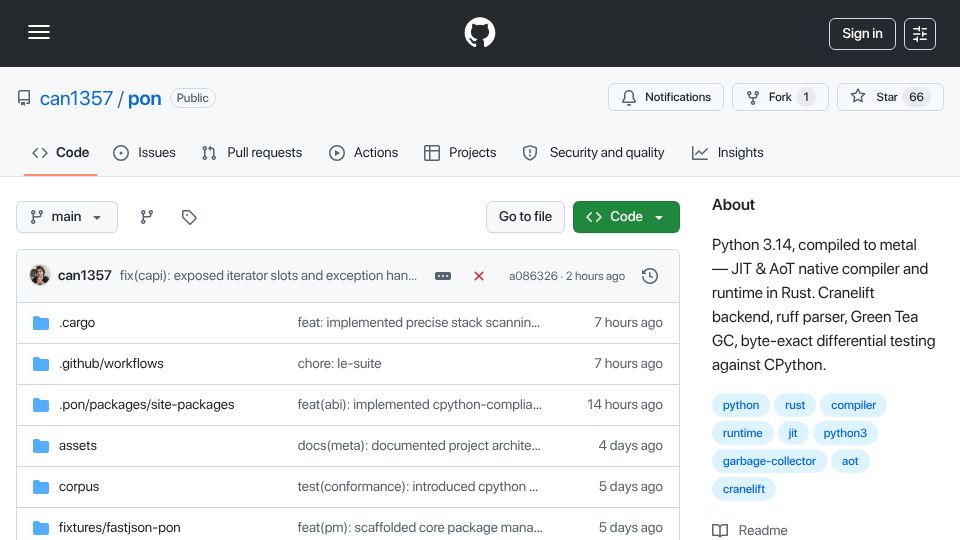Open the .cargo folder
Image resolution: width=960 pixels, height=540 pixels.
77,323
